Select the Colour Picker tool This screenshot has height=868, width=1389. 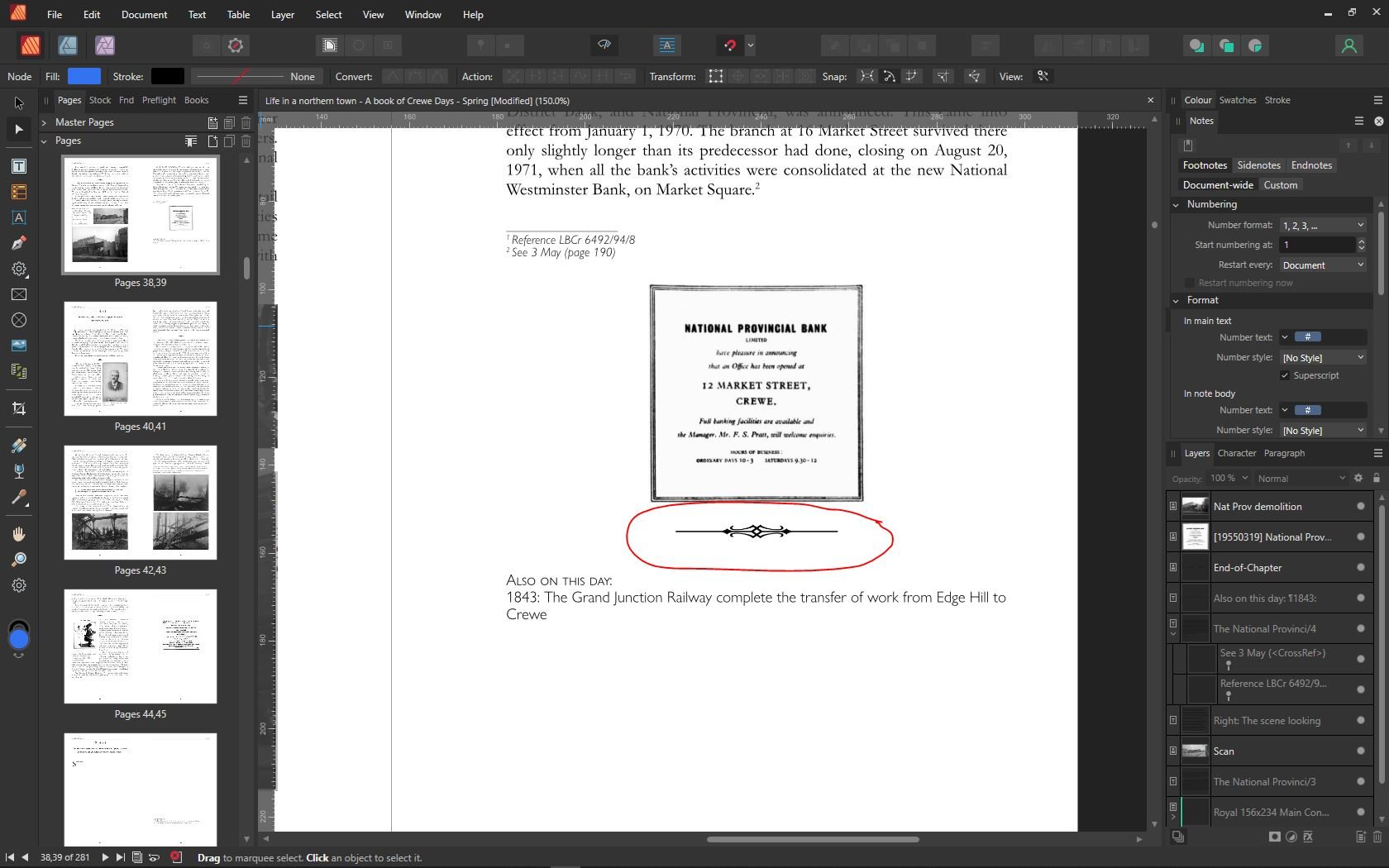click(19, 497)
